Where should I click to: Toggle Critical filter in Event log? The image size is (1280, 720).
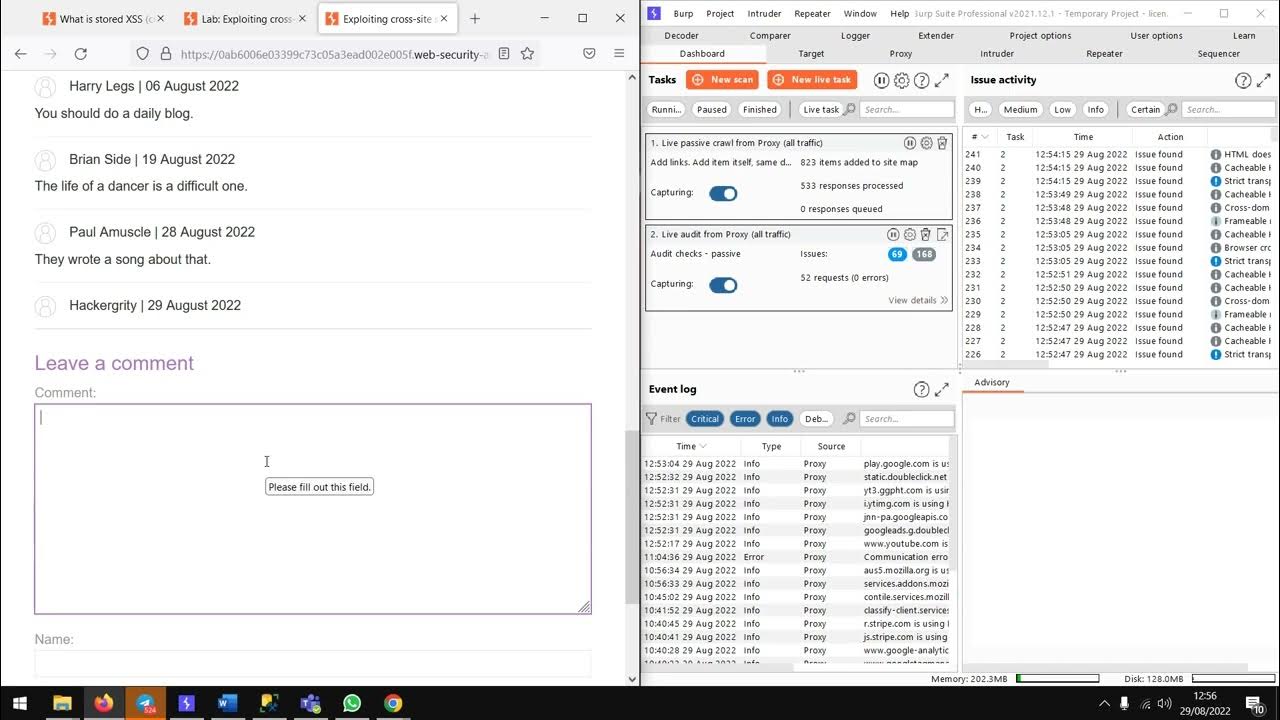tap(705, 419)
